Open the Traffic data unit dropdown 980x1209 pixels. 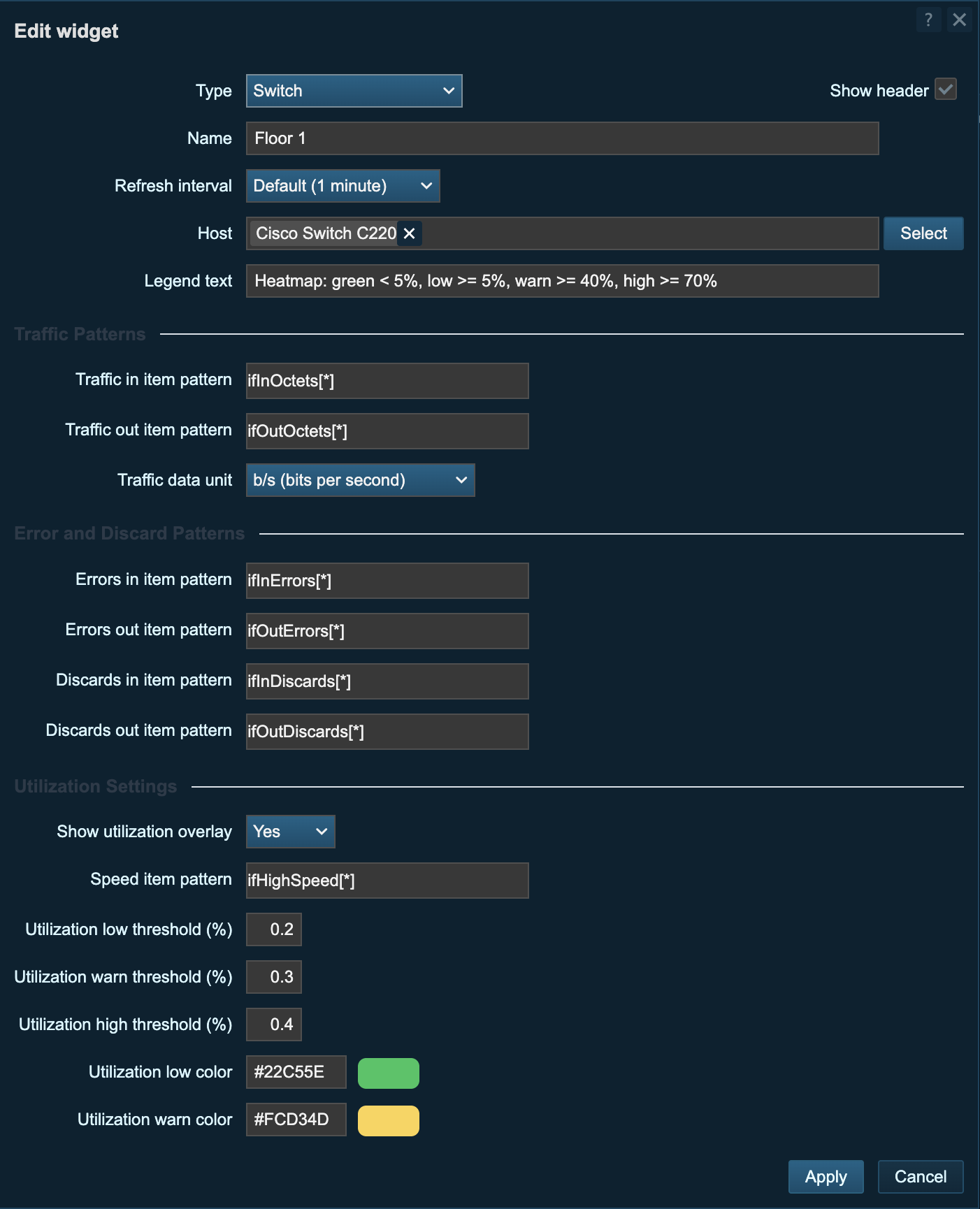point(360,480)
